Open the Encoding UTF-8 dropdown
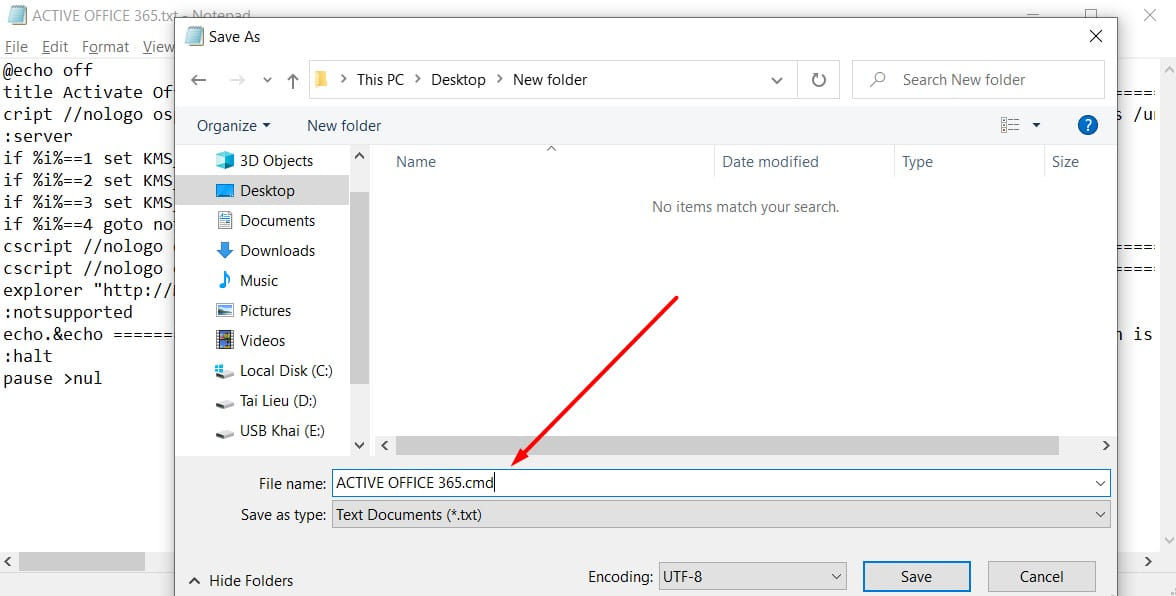 tap(752, 577)
